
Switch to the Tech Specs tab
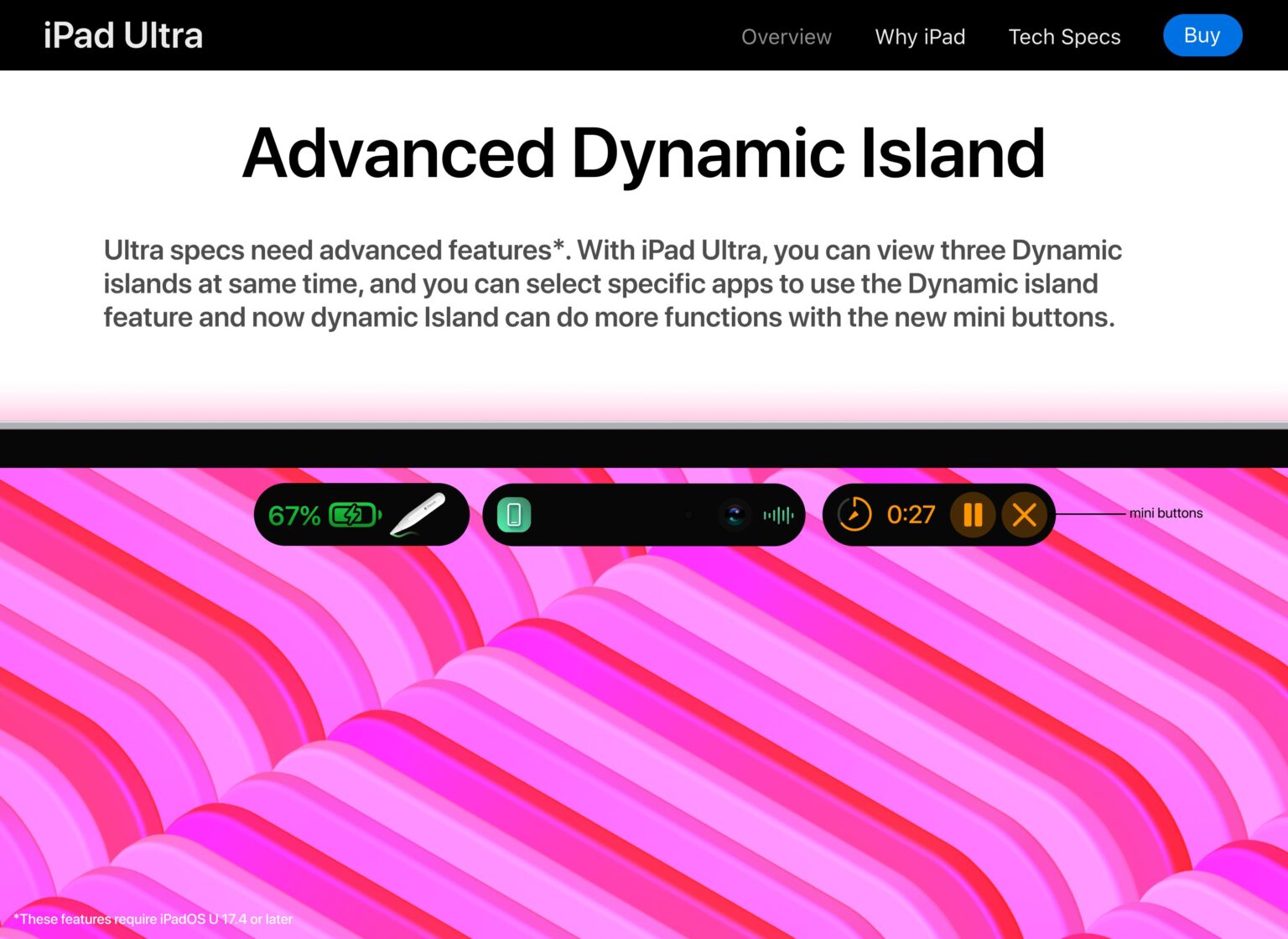1064,37
